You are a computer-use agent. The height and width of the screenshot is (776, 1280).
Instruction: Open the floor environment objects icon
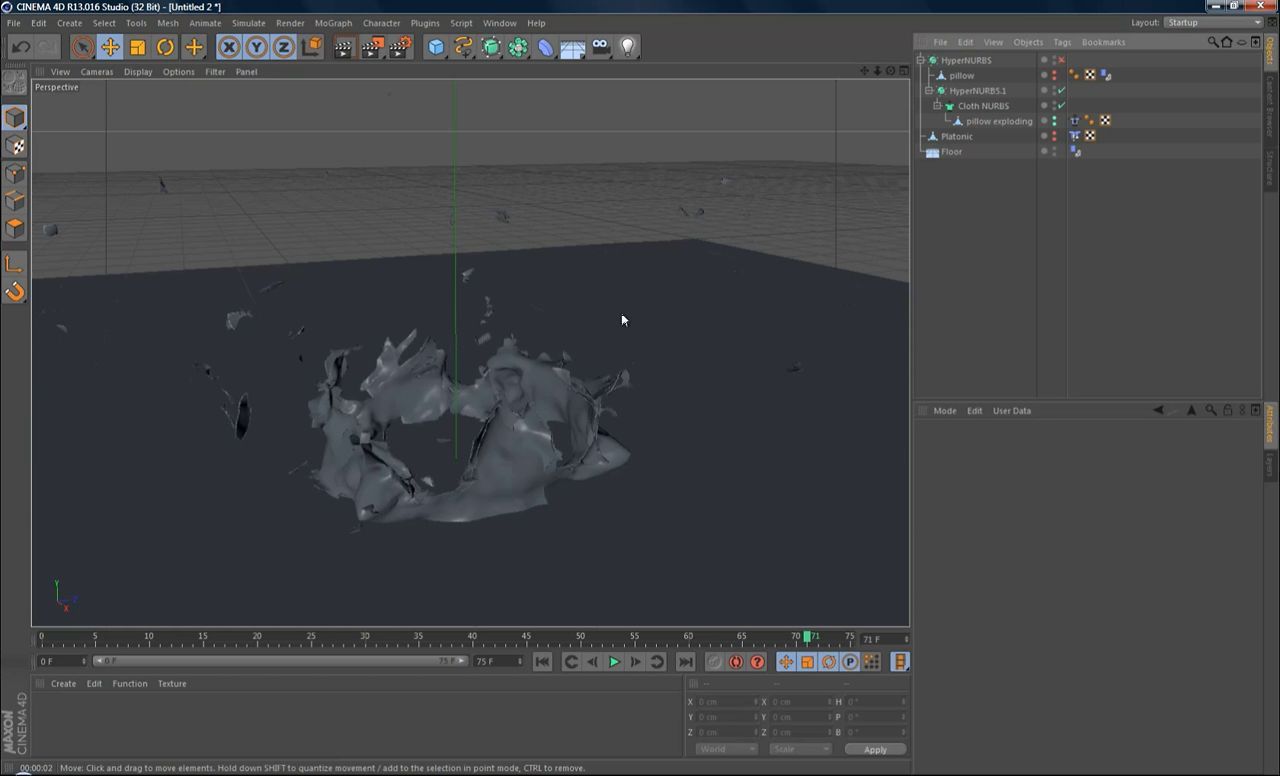[573, 47]
